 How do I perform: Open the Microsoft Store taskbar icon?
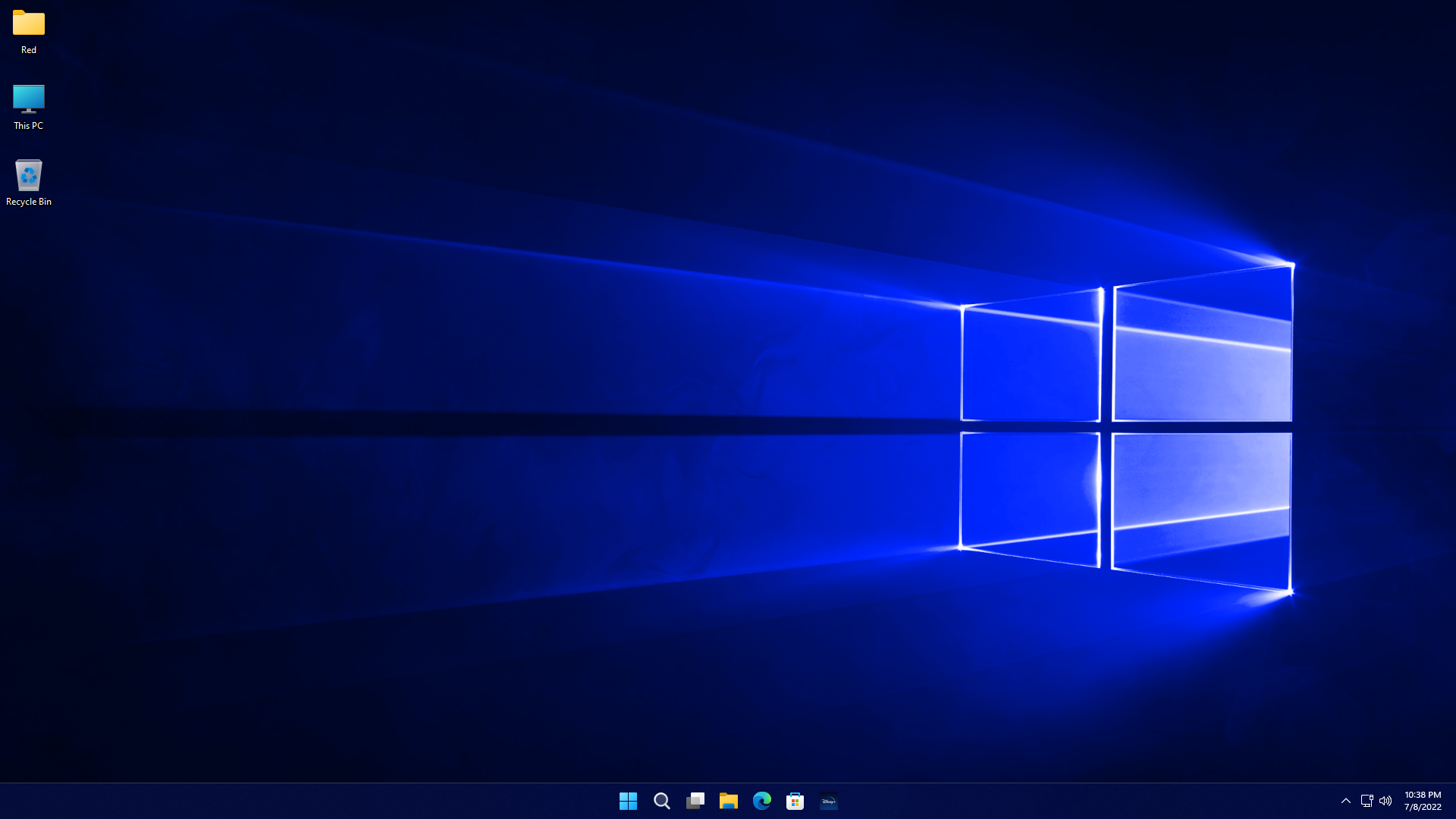pyautogui.click(x=795, y=801)
